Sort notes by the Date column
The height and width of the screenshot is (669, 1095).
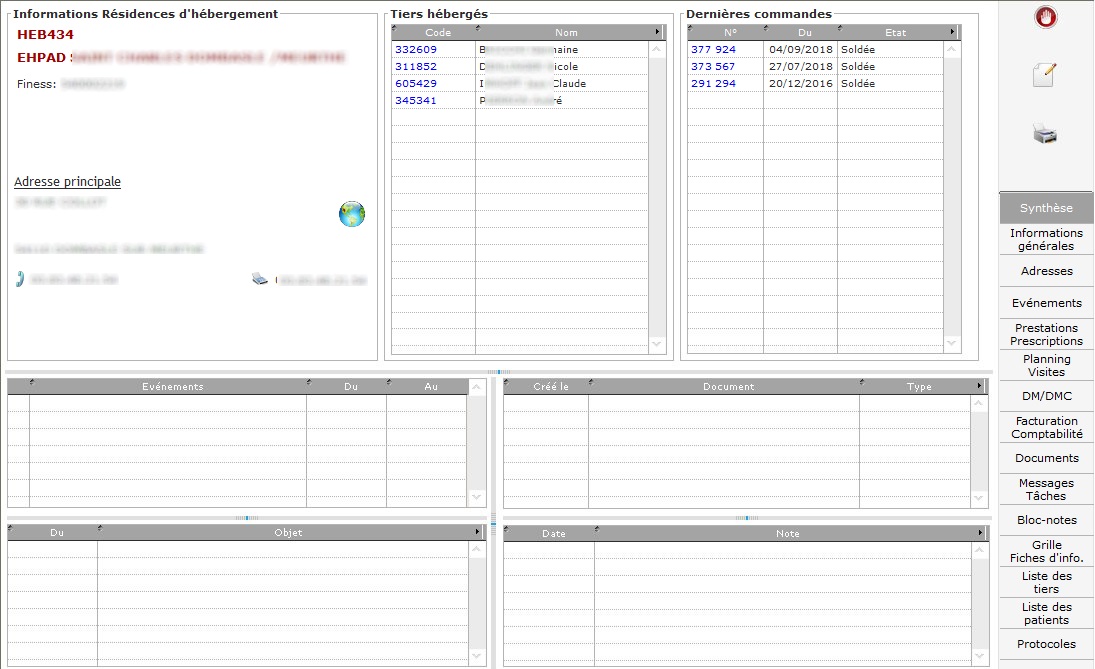(x=549, y=533)
